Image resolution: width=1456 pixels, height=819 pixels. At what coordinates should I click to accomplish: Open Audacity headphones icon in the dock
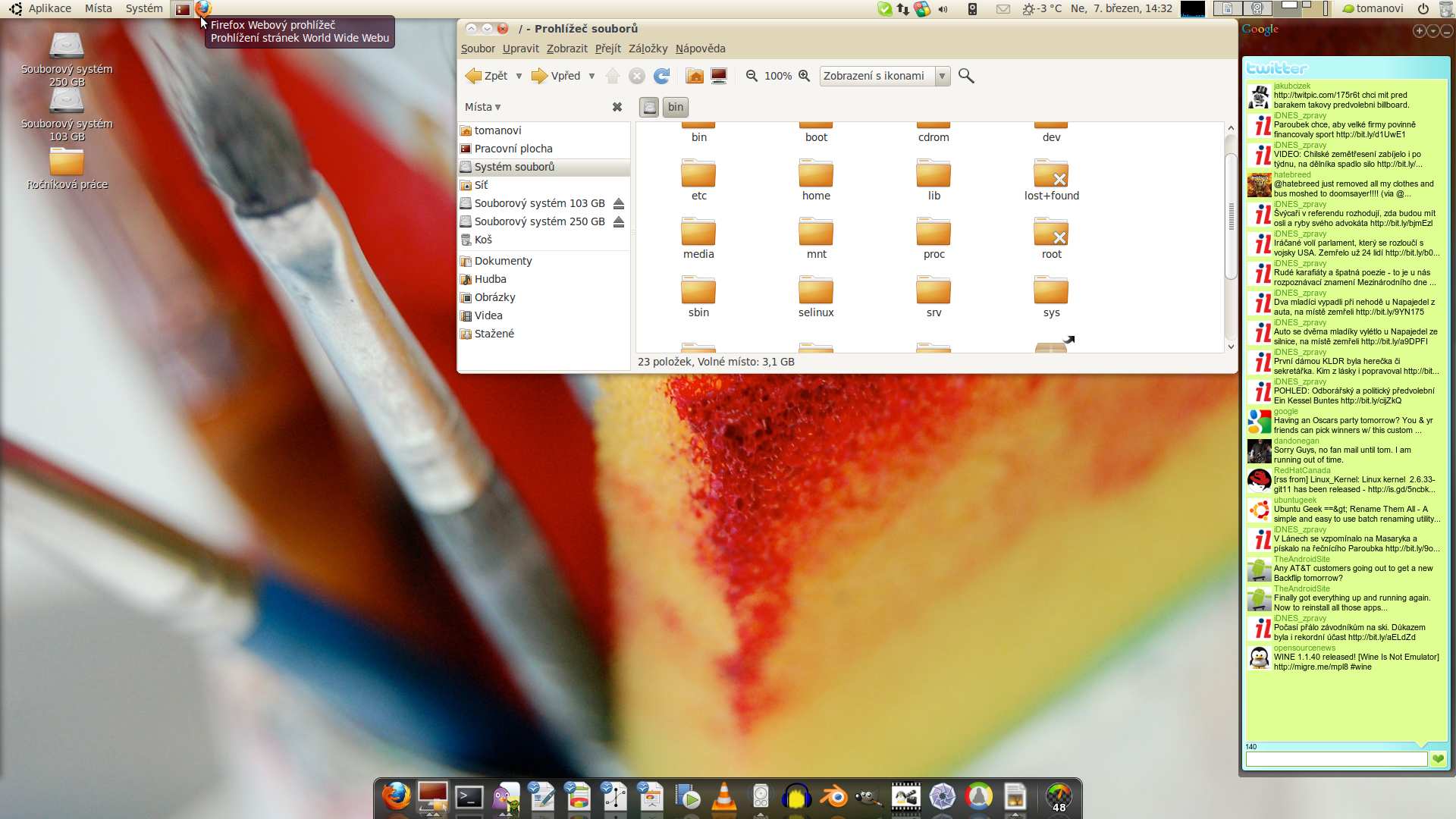796,797
